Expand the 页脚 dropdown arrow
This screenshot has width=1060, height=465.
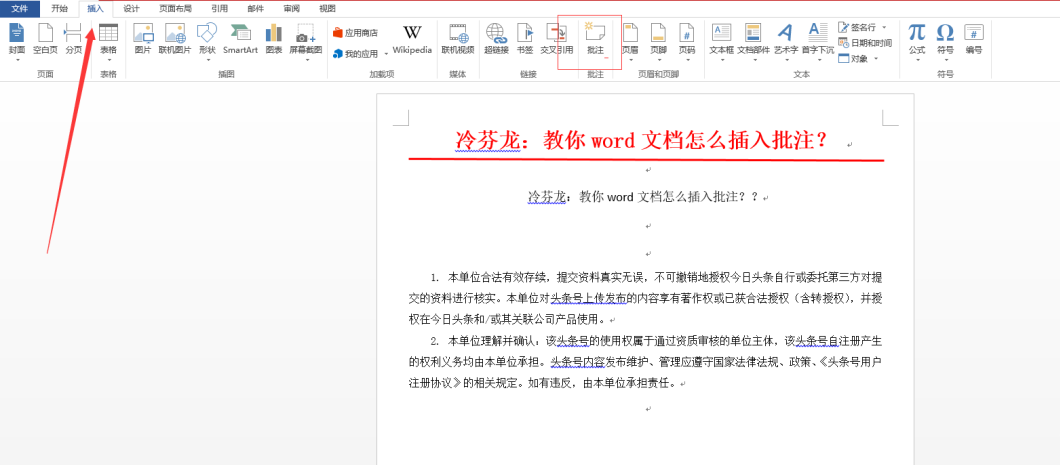coord(658,59)
